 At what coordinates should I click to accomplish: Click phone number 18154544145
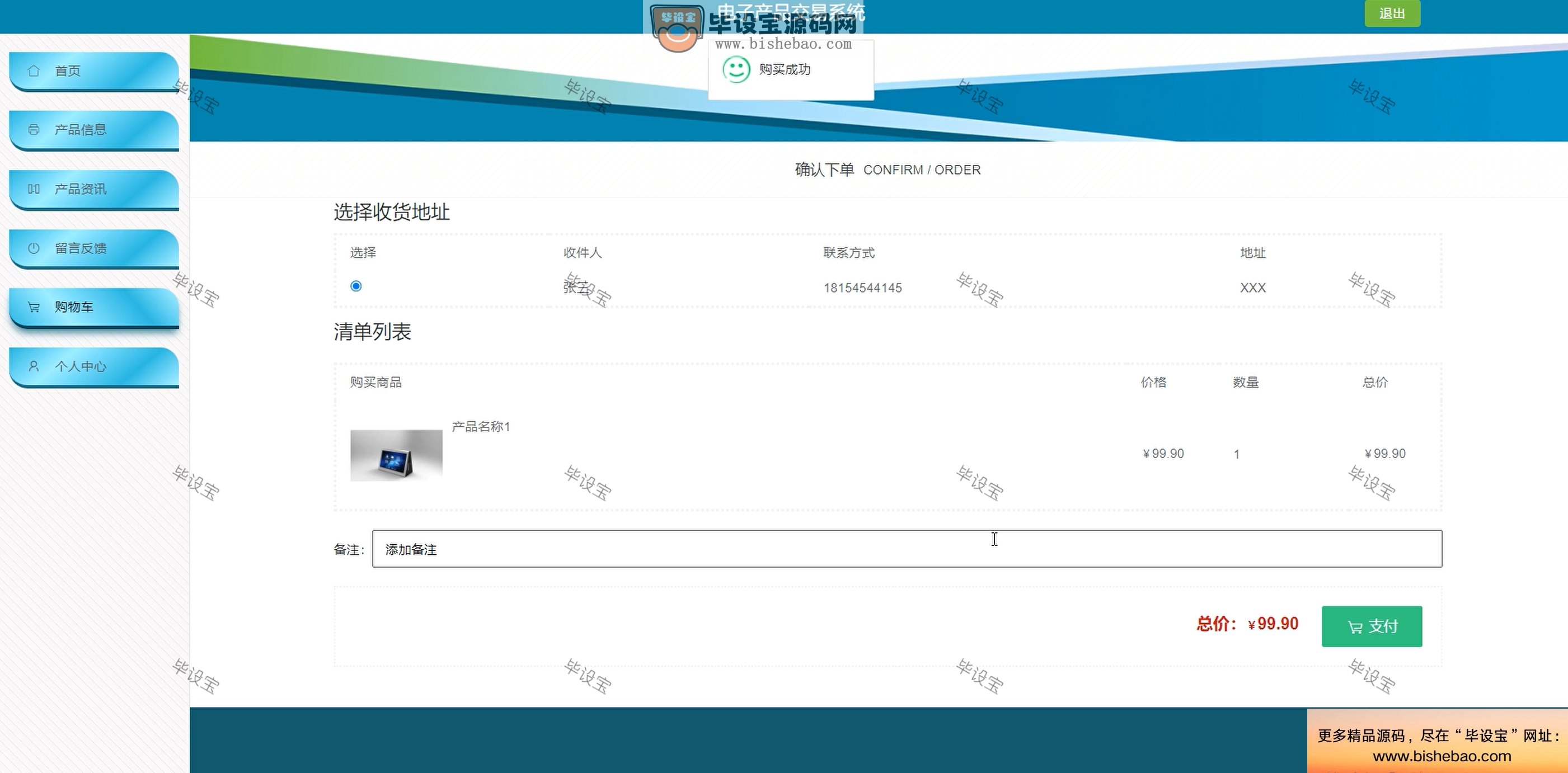coord(862,287)
